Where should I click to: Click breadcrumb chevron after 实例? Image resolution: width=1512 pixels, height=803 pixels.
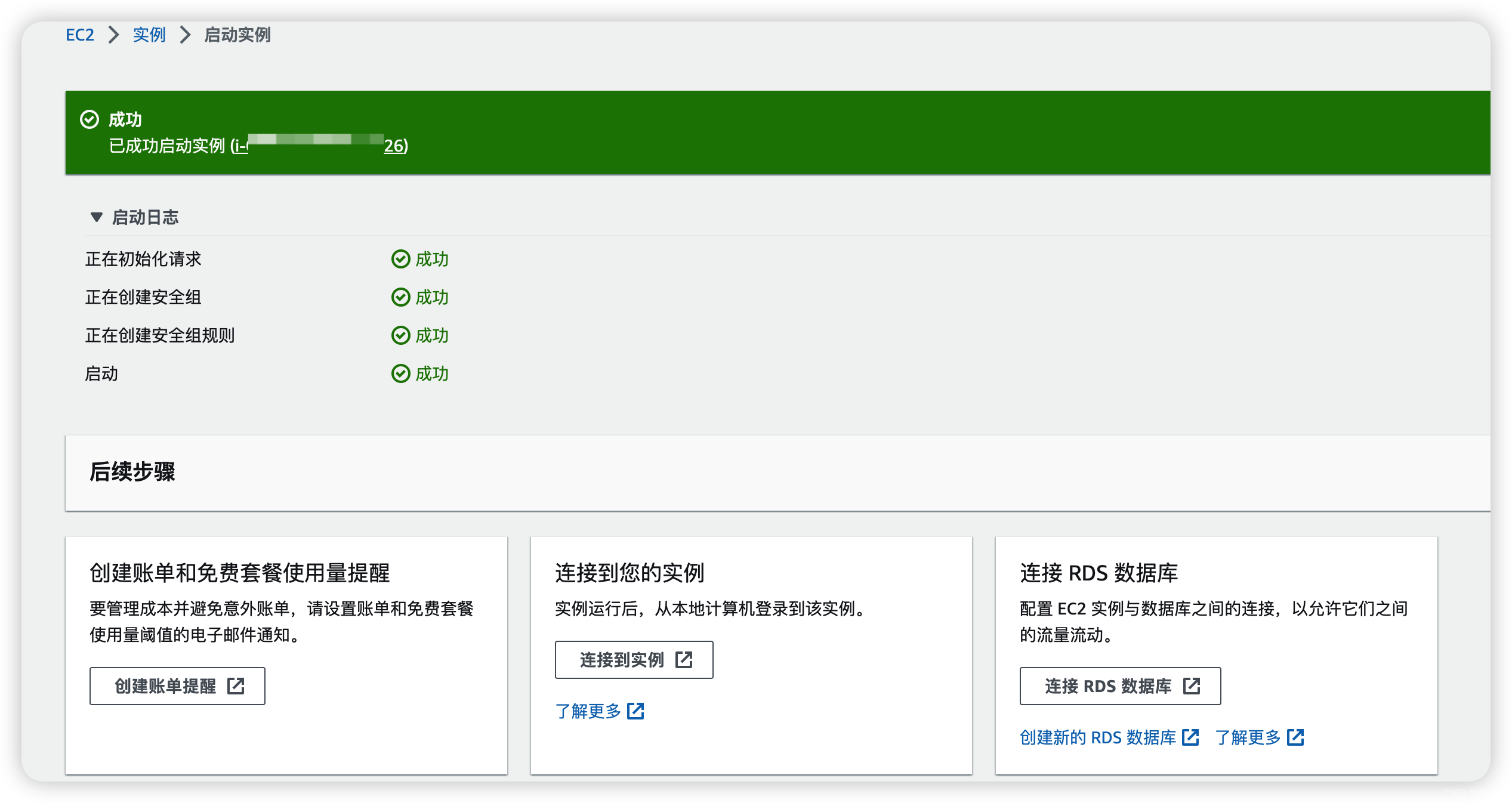pyautogui.click(x=185, y=35)
